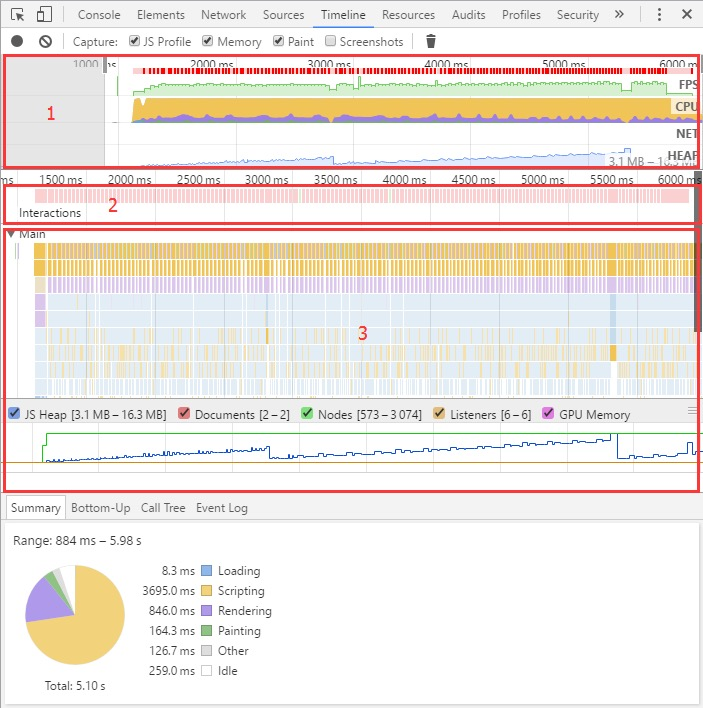Image resolution: width=703 pixels, height=708 pixels.
Task: Click the inspect element picker icon
Action: click(x=17, y=15)
